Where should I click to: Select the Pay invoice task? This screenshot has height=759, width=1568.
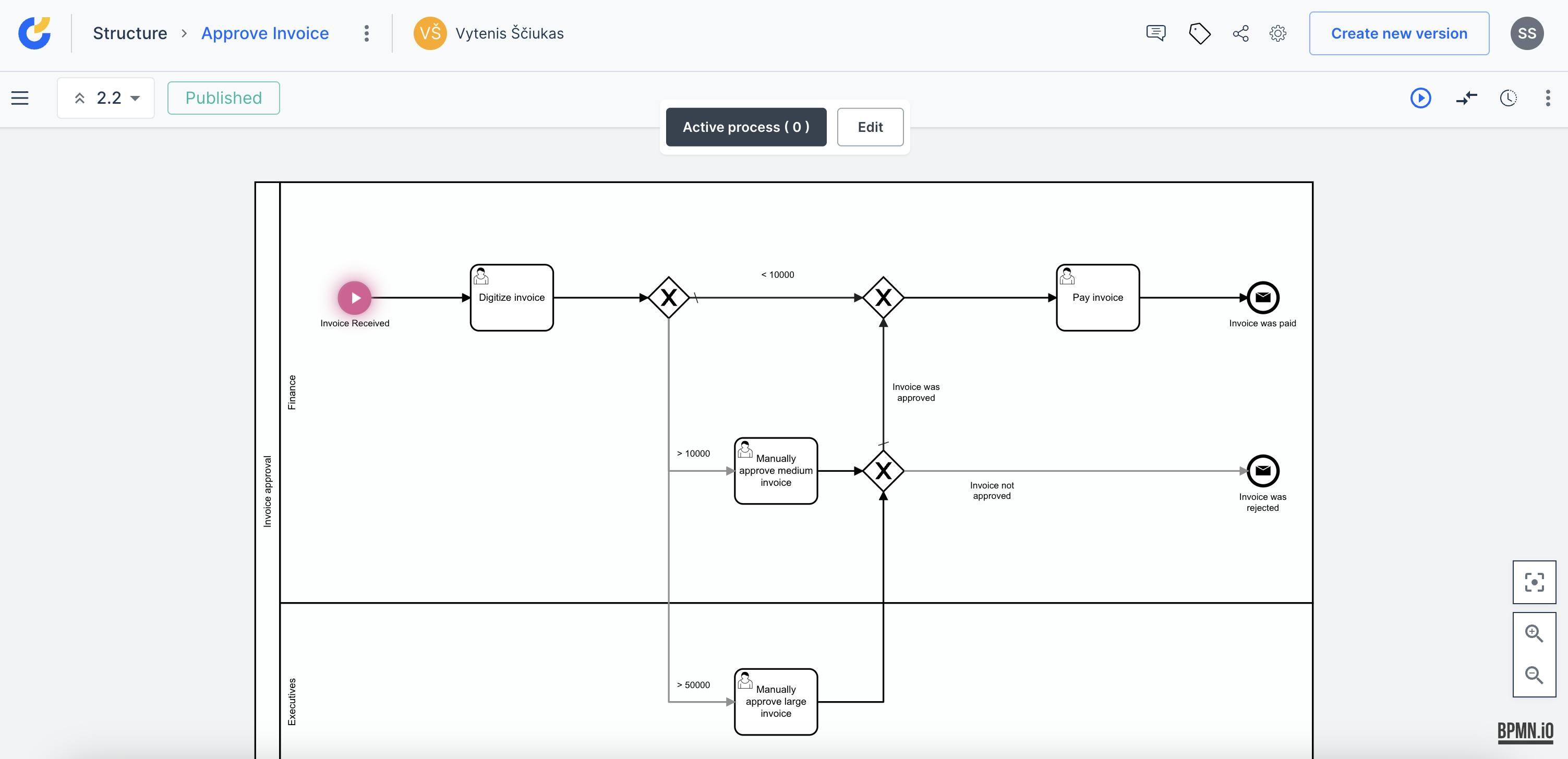(x=1097, y=297)
